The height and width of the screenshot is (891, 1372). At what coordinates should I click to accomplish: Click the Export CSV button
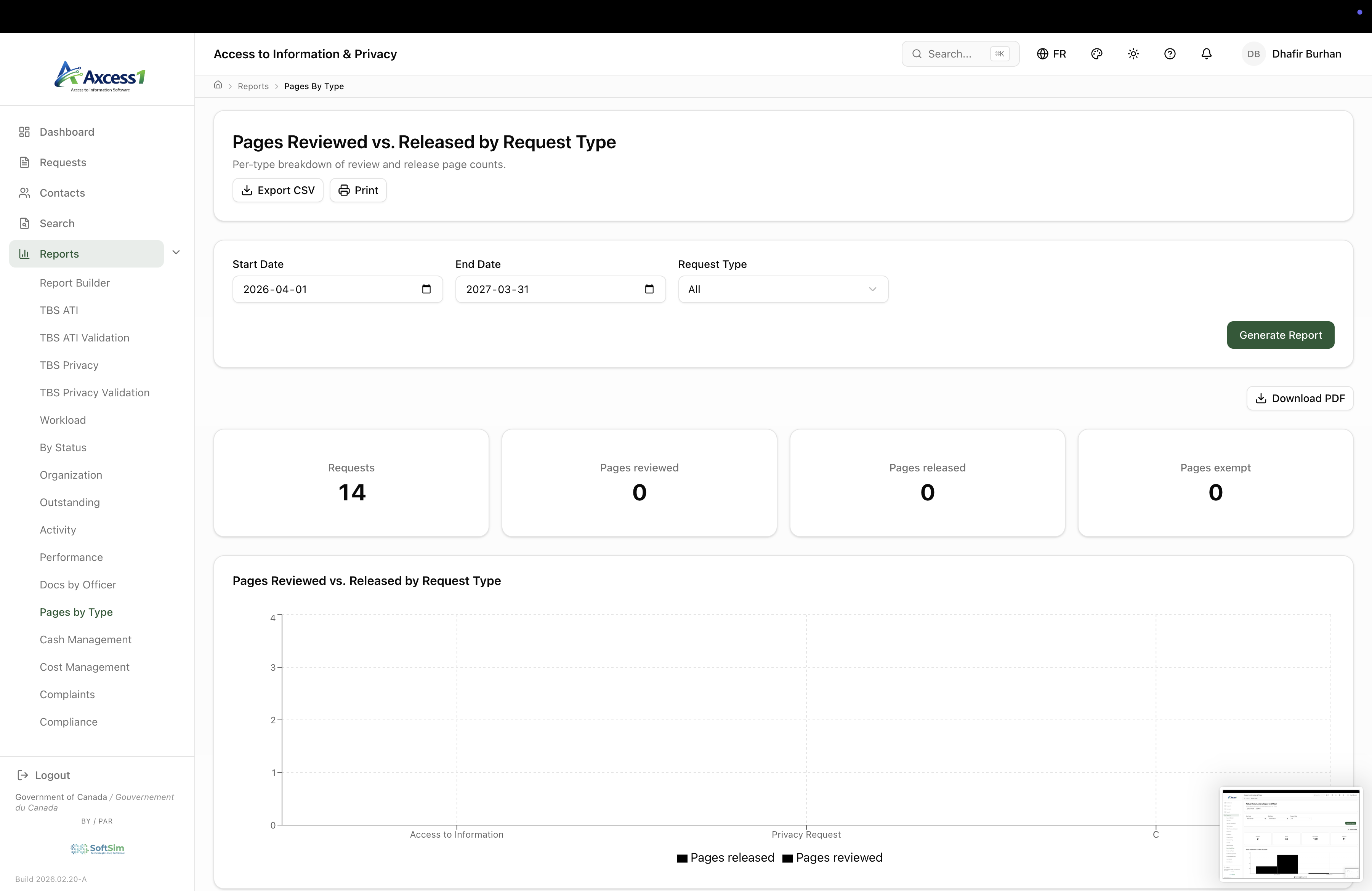(277, 190)
